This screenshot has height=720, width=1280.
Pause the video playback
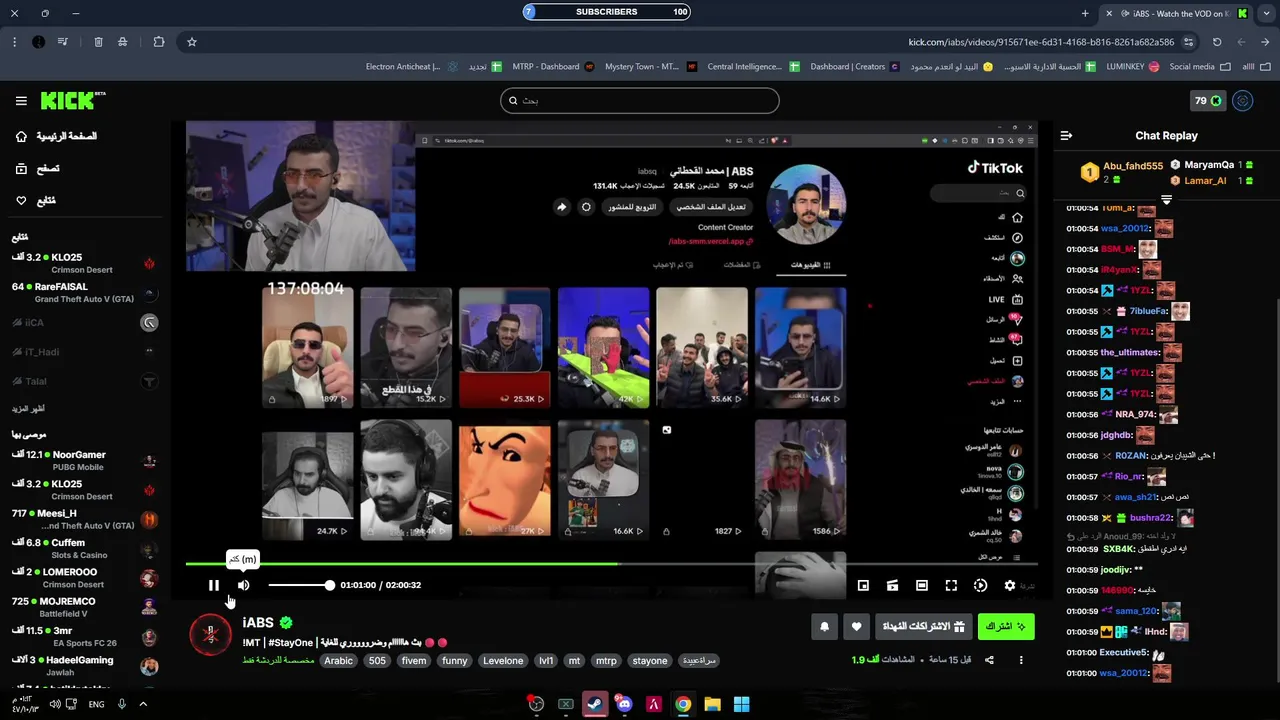tap(213, 585)
